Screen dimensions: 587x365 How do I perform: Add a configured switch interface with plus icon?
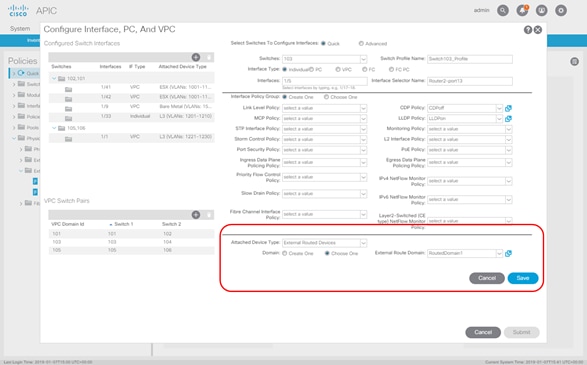(196, 57)
